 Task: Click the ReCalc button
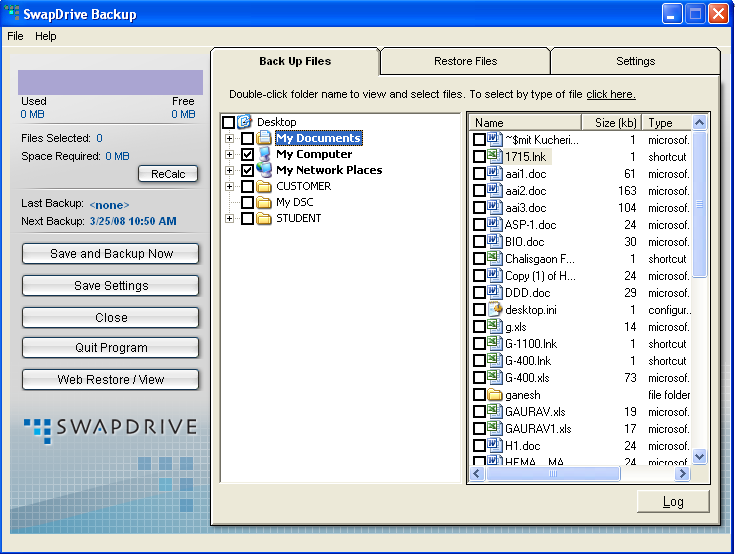click(x=168, y=174)
